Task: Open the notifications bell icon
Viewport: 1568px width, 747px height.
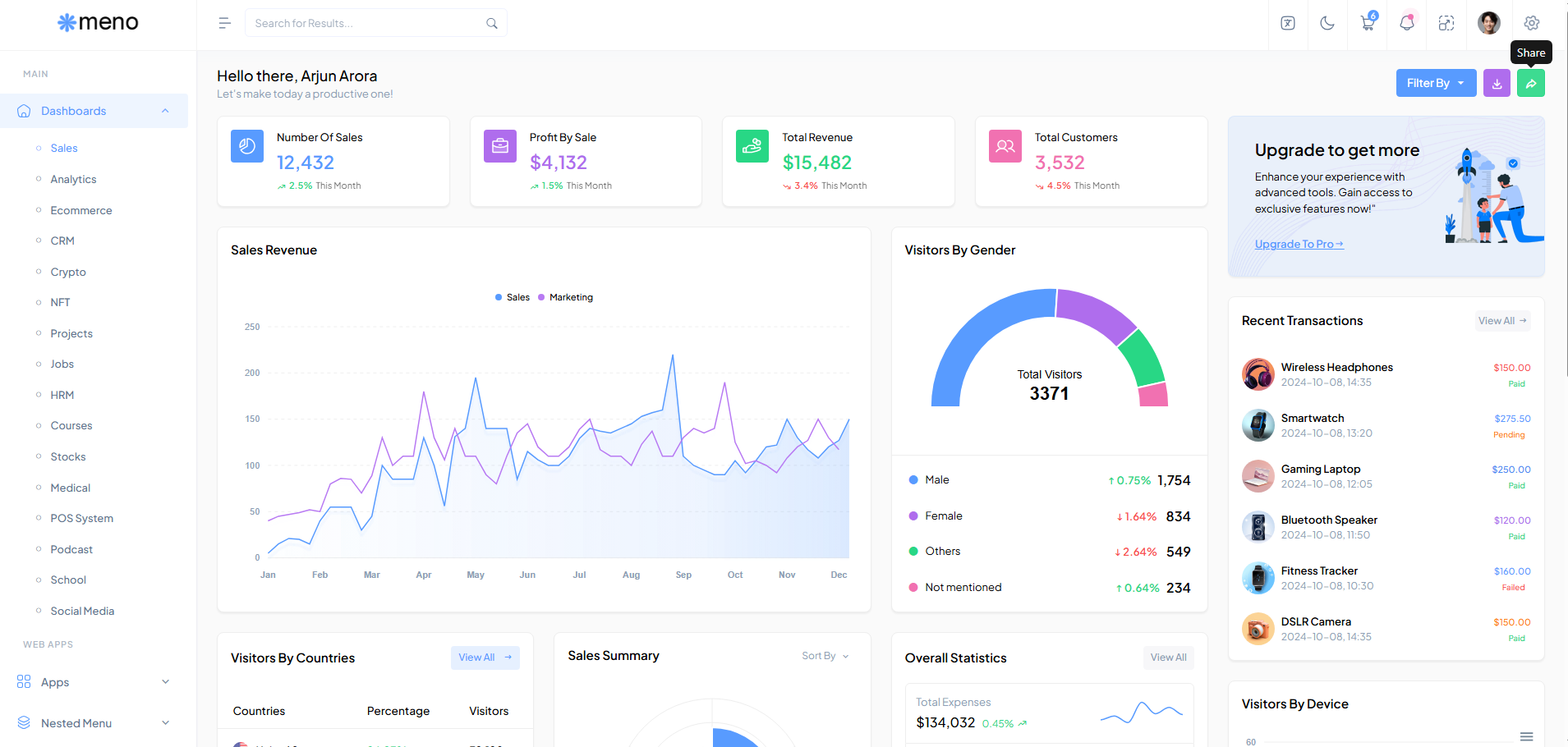Action: click(1407, 22)
